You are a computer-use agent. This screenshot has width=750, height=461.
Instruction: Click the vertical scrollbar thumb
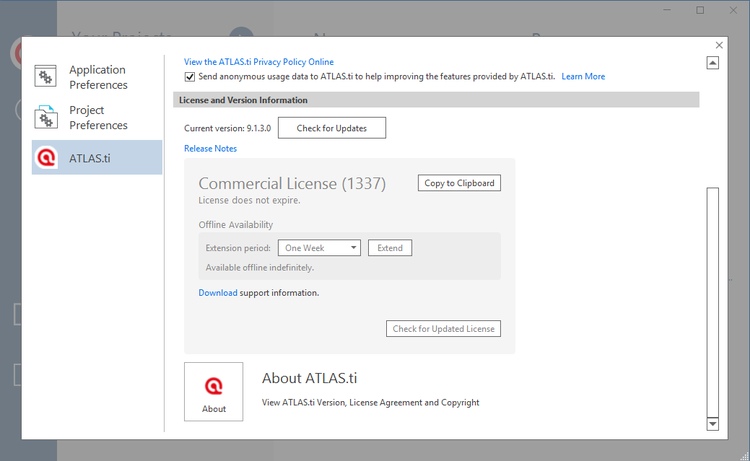pyautogui.click(x=713, y=300)
